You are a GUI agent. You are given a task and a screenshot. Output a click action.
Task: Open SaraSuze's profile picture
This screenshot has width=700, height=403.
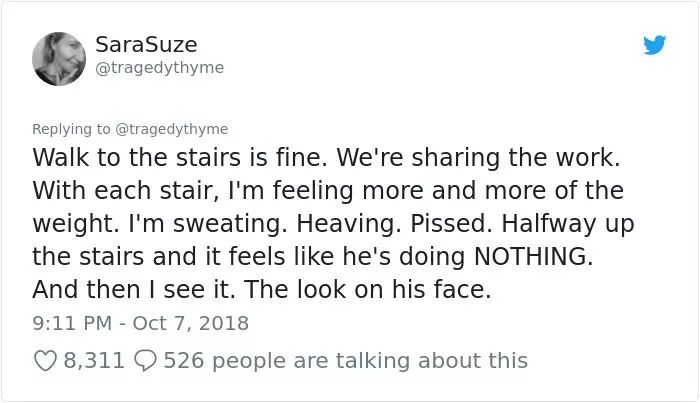tap(59, 59)
